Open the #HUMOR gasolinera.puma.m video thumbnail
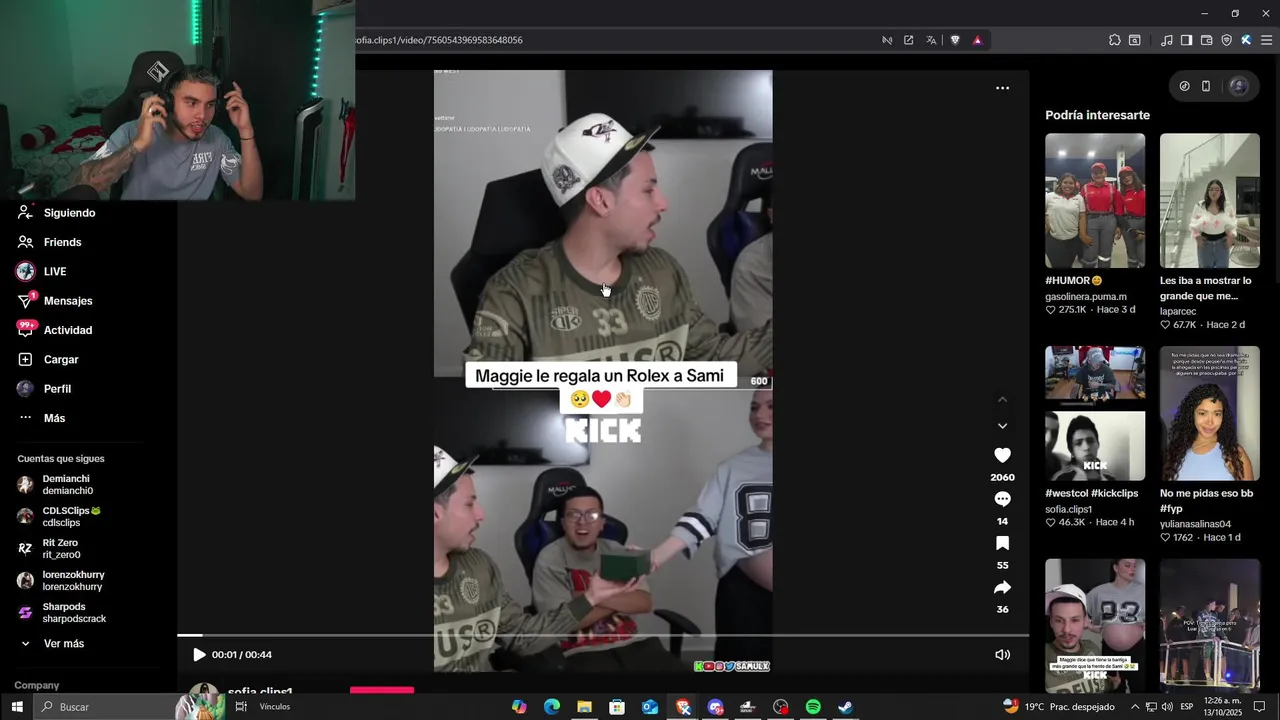1280x720 pixels. point(1095,201)
